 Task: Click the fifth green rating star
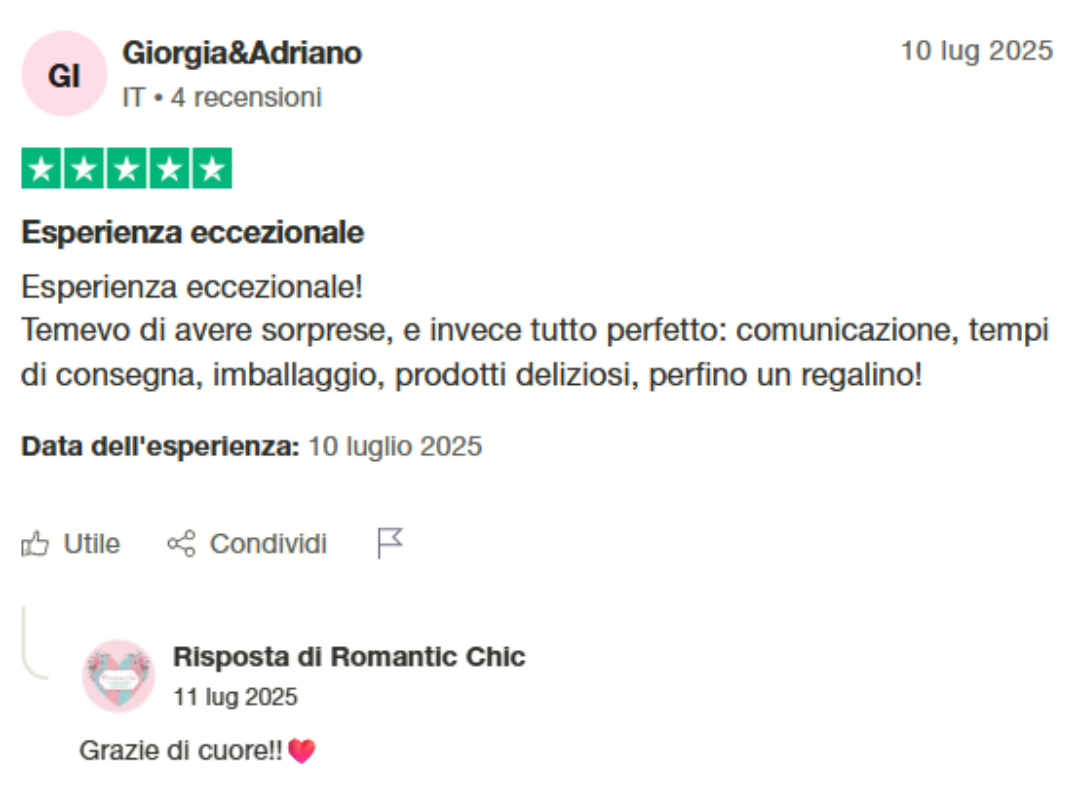tap(211, 169)
